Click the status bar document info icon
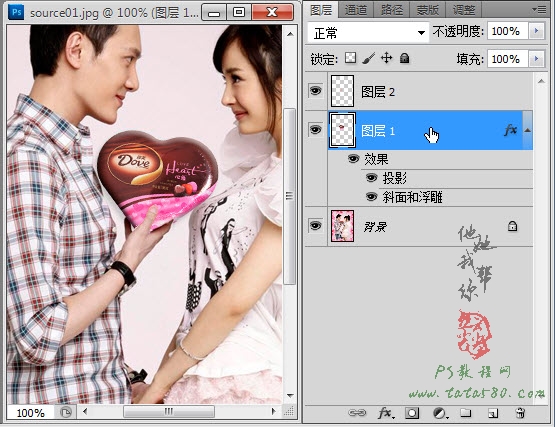 (x=66, y=412)
